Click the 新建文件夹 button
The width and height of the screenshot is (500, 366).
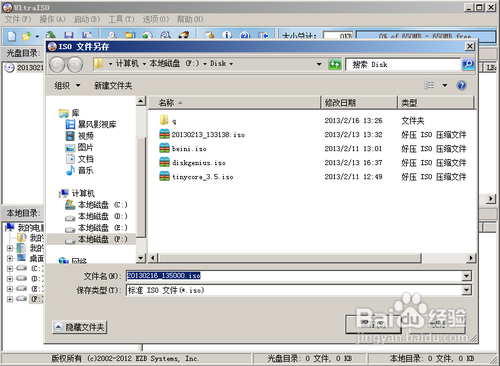coord(113,86)
